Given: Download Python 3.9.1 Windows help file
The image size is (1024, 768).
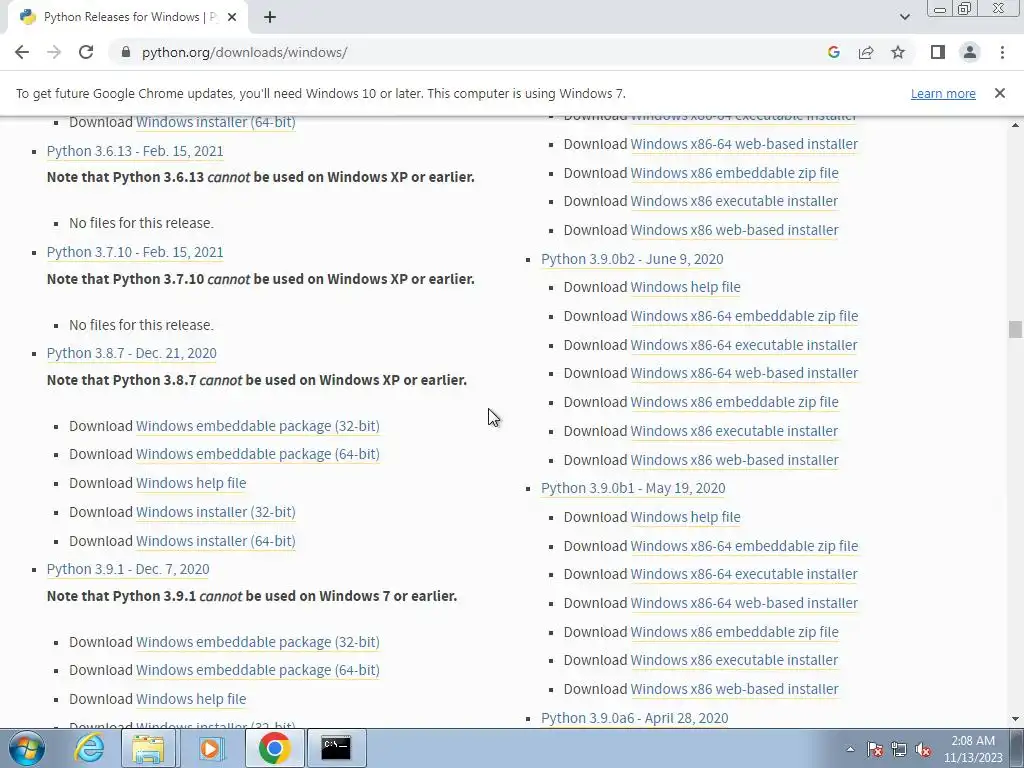Looking at the screenshot, I should coord(191,699).
